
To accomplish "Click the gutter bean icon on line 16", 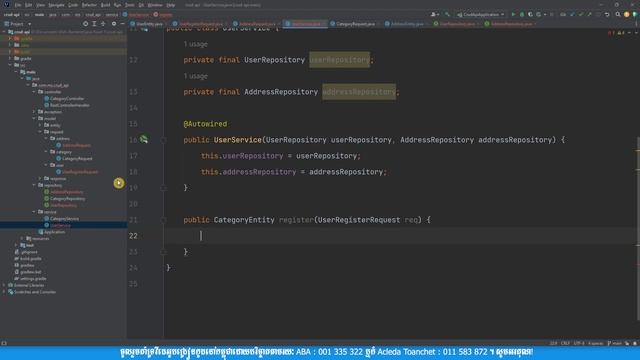I will coord(144,140).
